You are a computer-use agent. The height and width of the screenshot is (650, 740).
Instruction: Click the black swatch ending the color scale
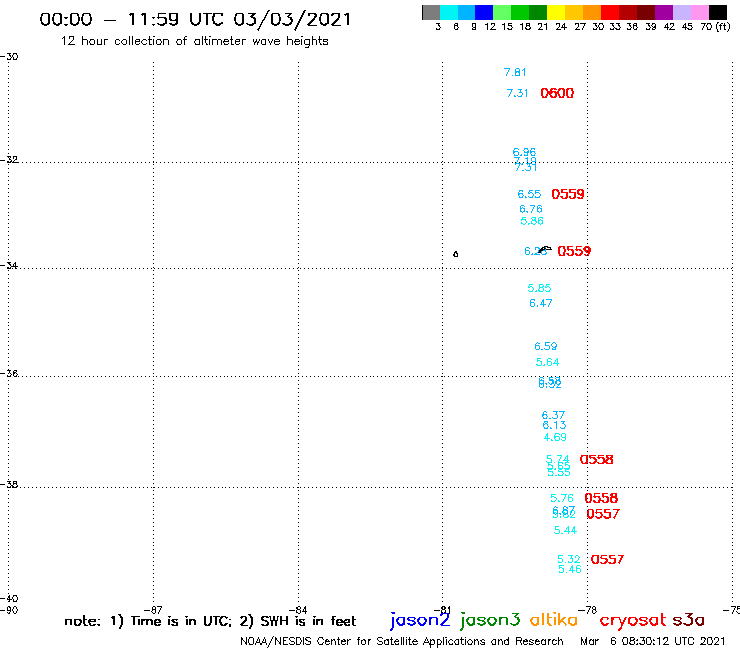click(x=717, y=12)
